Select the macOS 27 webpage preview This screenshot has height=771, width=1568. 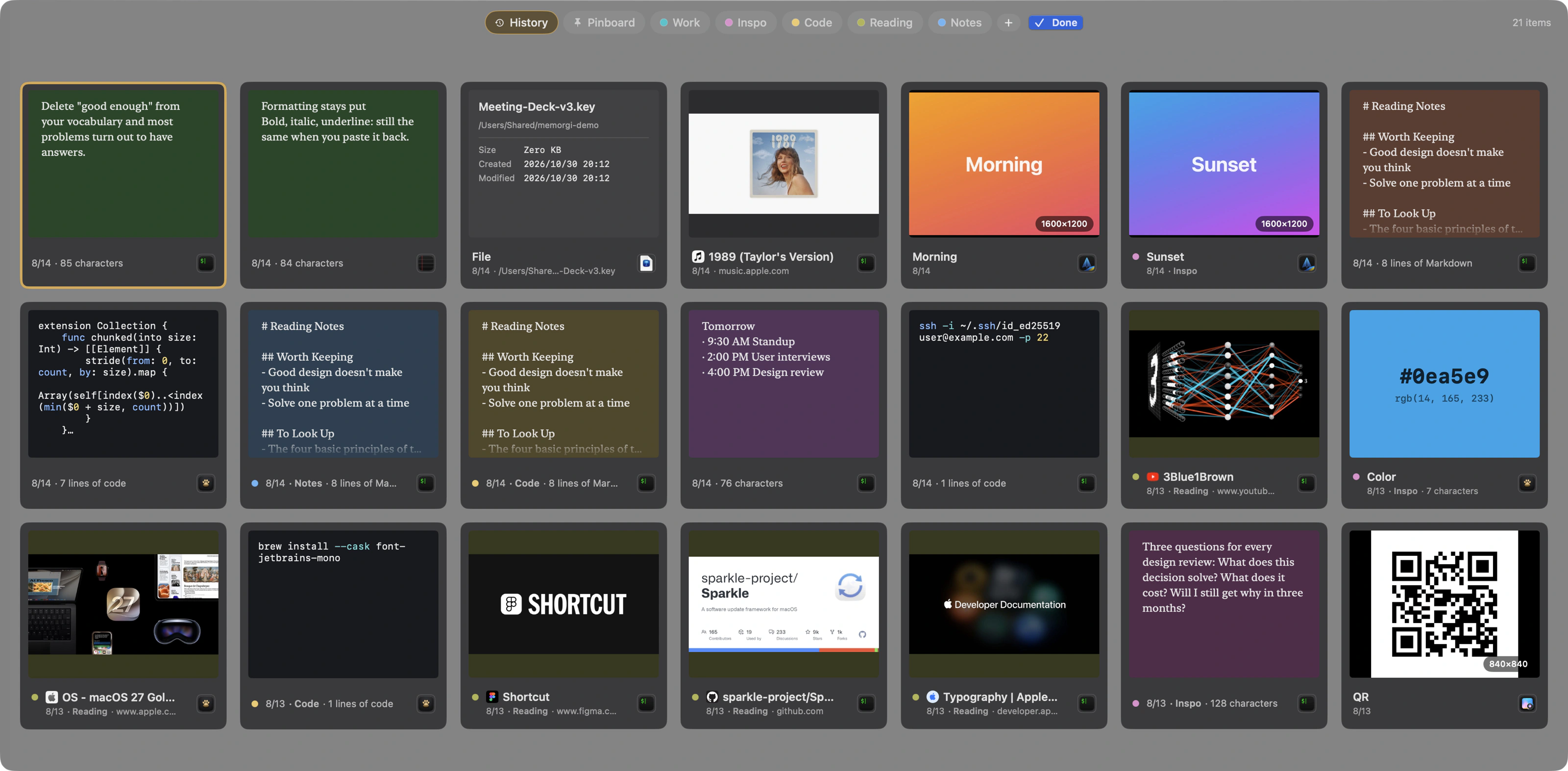coord(123,604)
